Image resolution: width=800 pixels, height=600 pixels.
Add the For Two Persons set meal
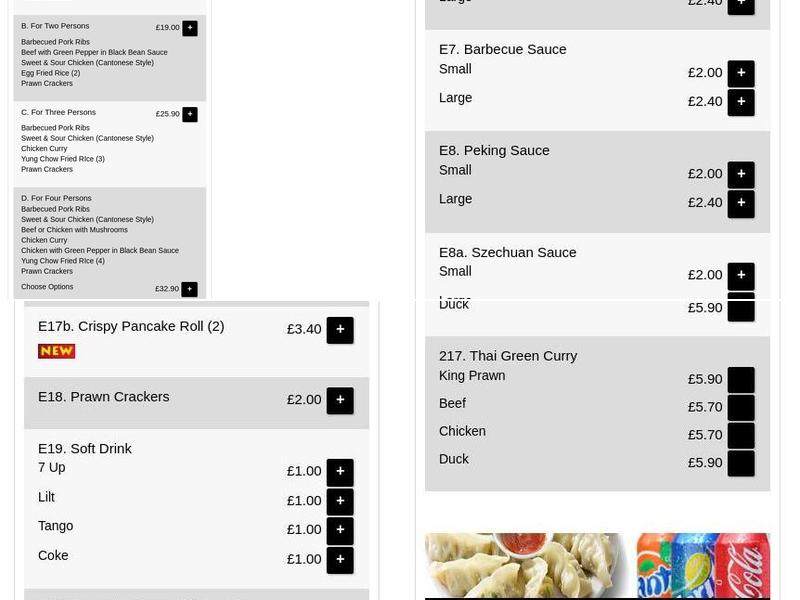[x=190, y=28]
